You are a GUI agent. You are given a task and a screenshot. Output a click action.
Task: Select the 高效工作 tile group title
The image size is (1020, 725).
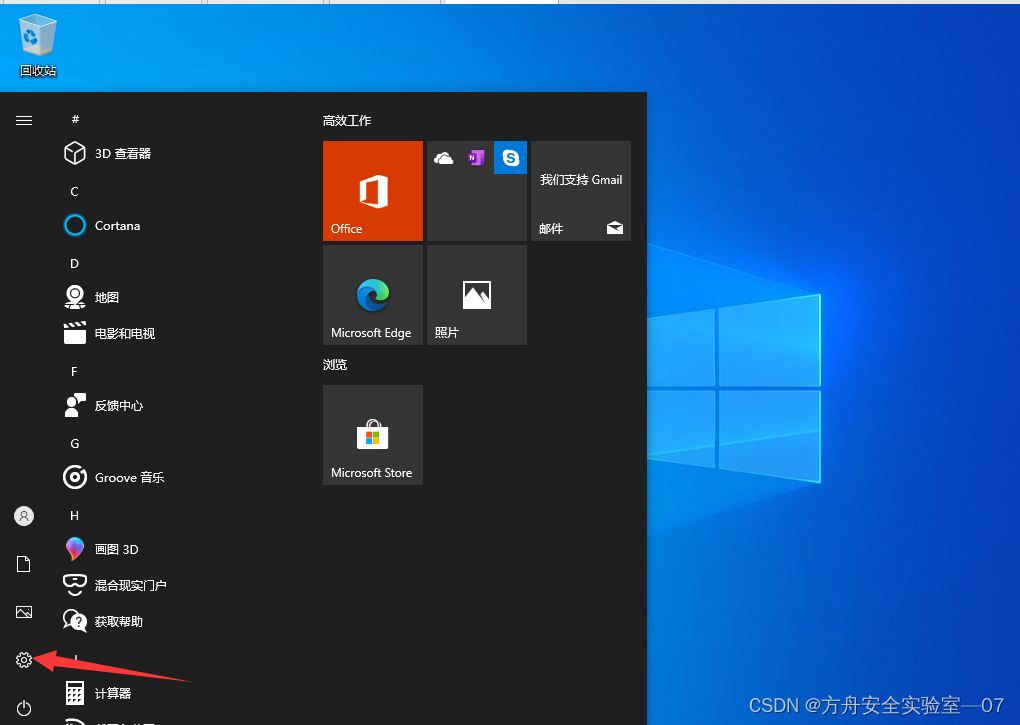click(x=347, y=120)
